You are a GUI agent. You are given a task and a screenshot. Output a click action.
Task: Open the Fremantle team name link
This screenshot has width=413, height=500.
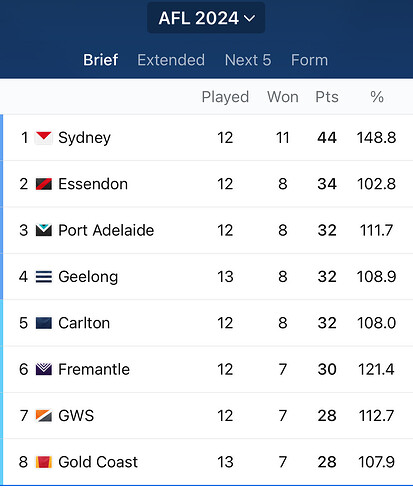[x=94, y=369]
